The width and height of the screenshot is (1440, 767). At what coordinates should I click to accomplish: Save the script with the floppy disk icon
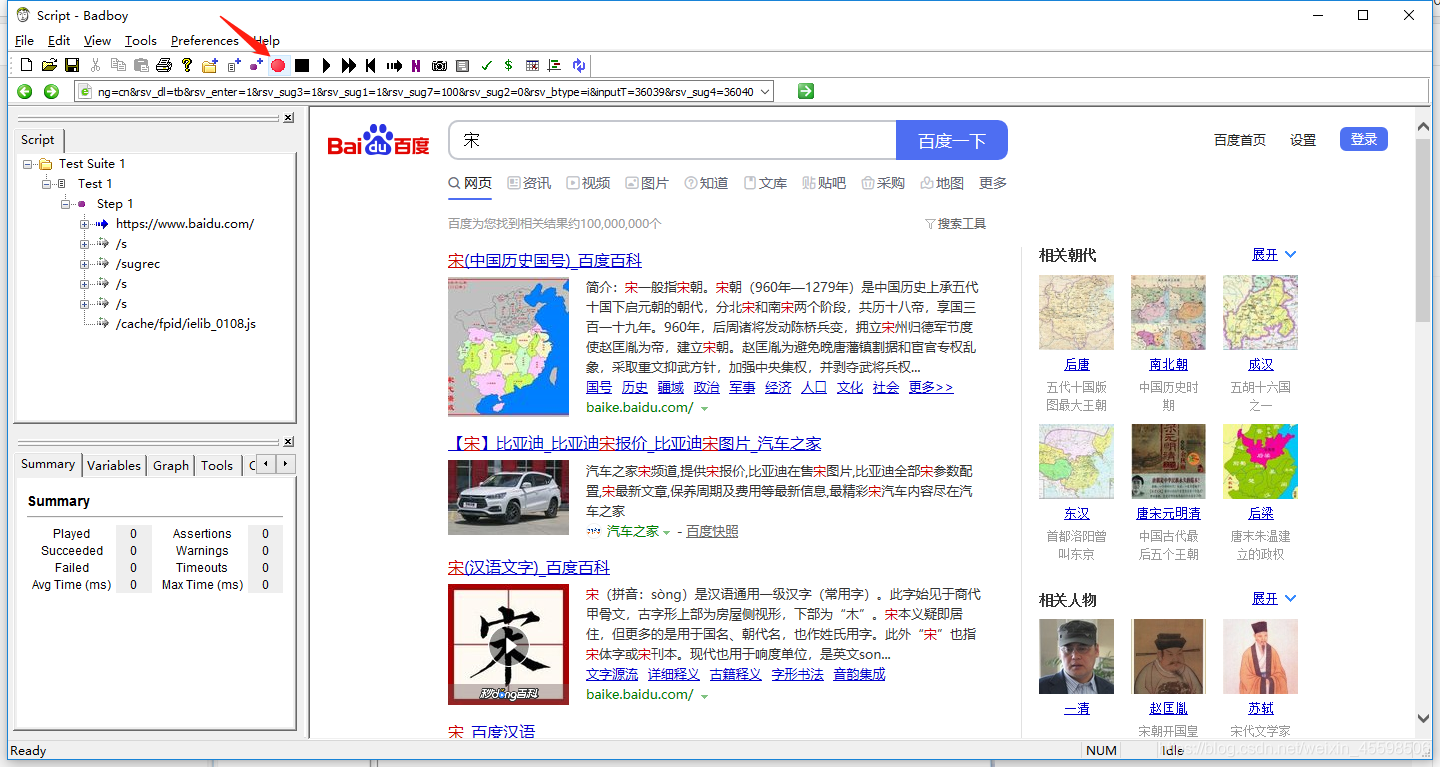coord(72,65)
